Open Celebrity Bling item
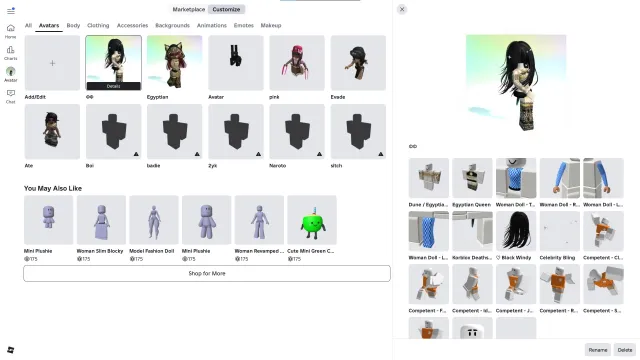 click(x=560, y=231)
